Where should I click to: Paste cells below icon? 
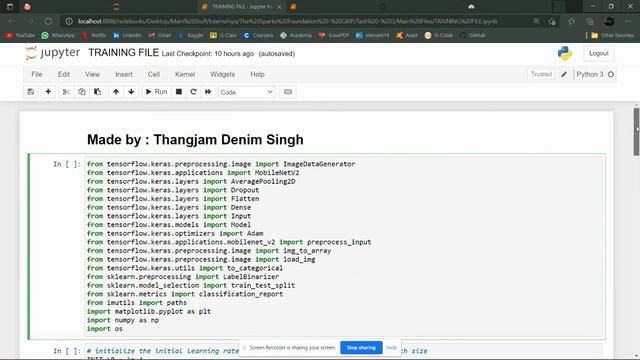click(98, 92)
